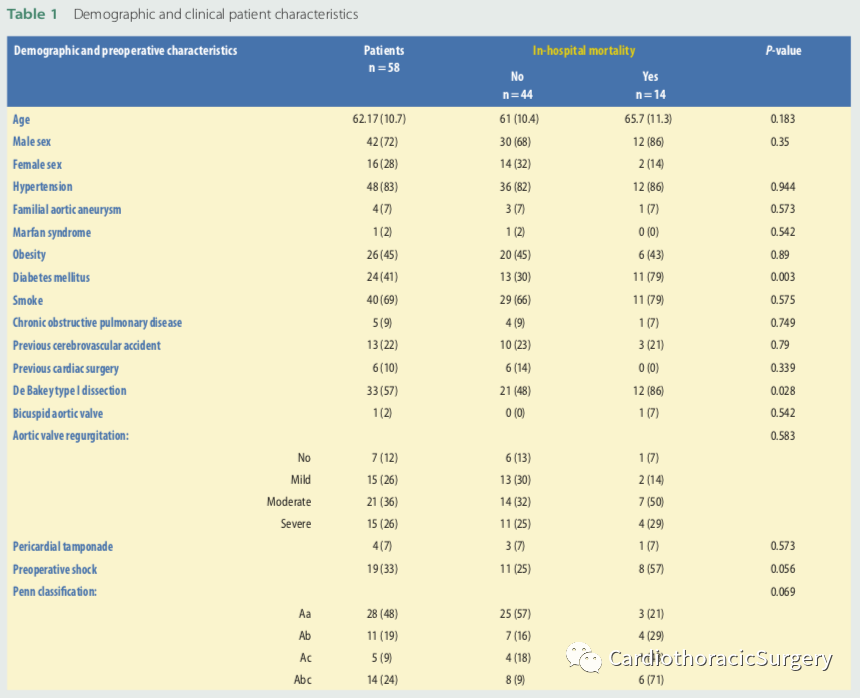Select the hypertension P-value '0.944'
The height and width of the screenshot is (698, 860).
pos(783,187)
